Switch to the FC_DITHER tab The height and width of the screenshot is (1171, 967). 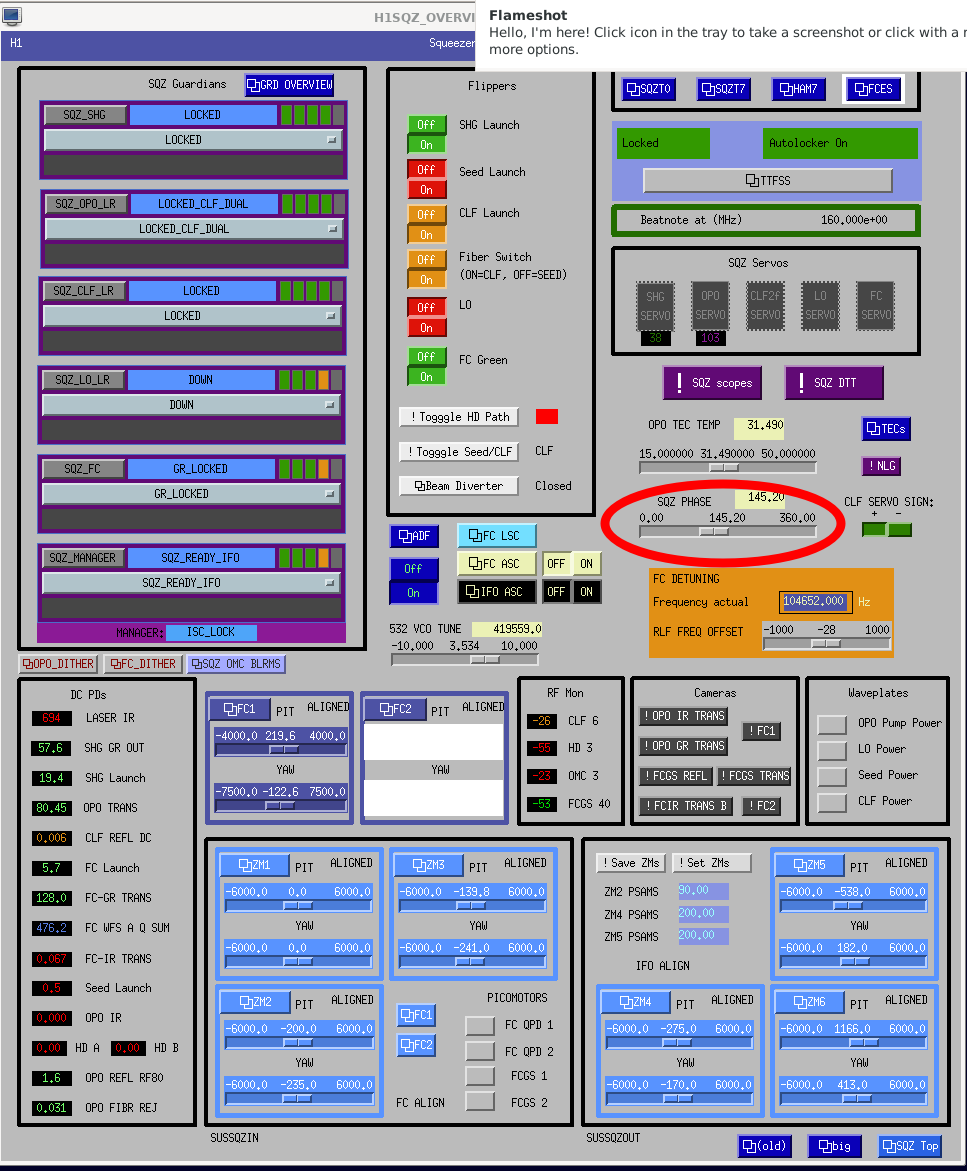click(x=142, y=664)
